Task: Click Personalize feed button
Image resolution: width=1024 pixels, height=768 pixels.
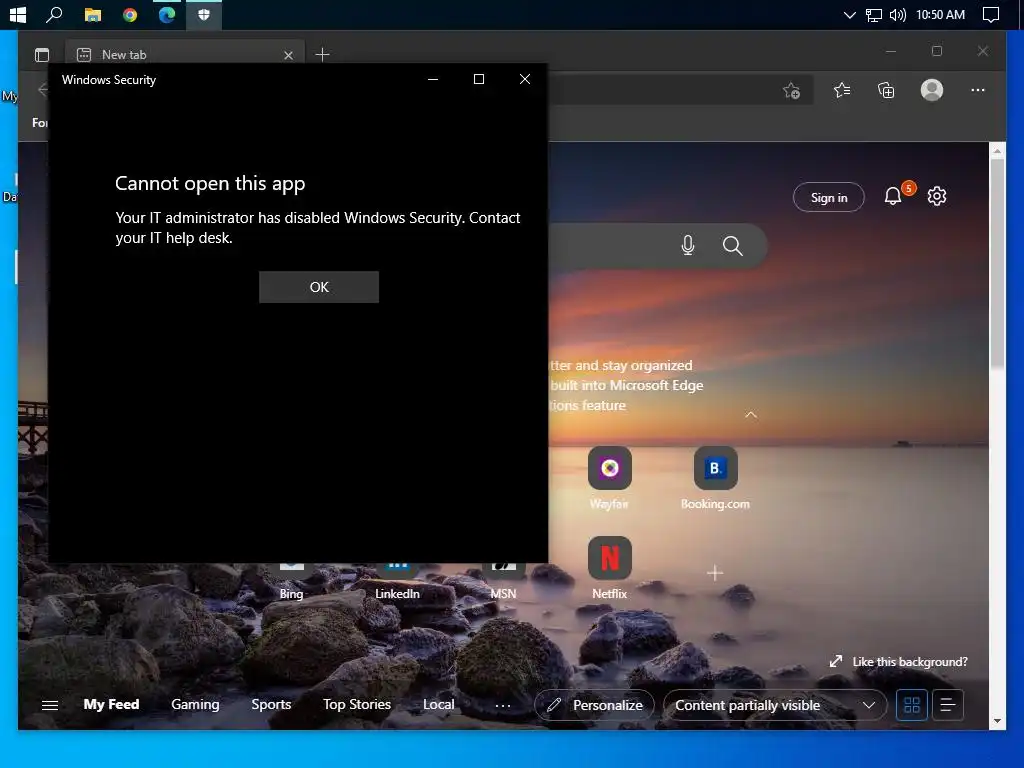Action: 594,705
